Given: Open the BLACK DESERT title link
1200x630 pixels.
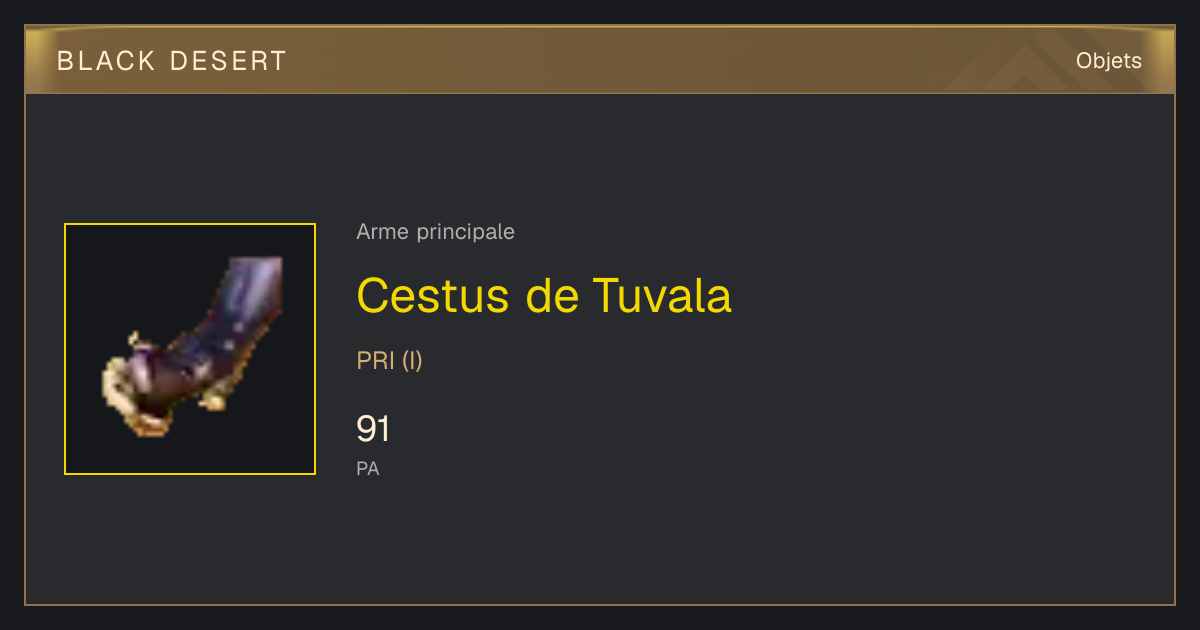Looking at the screenshot, I should pos(172,61).
